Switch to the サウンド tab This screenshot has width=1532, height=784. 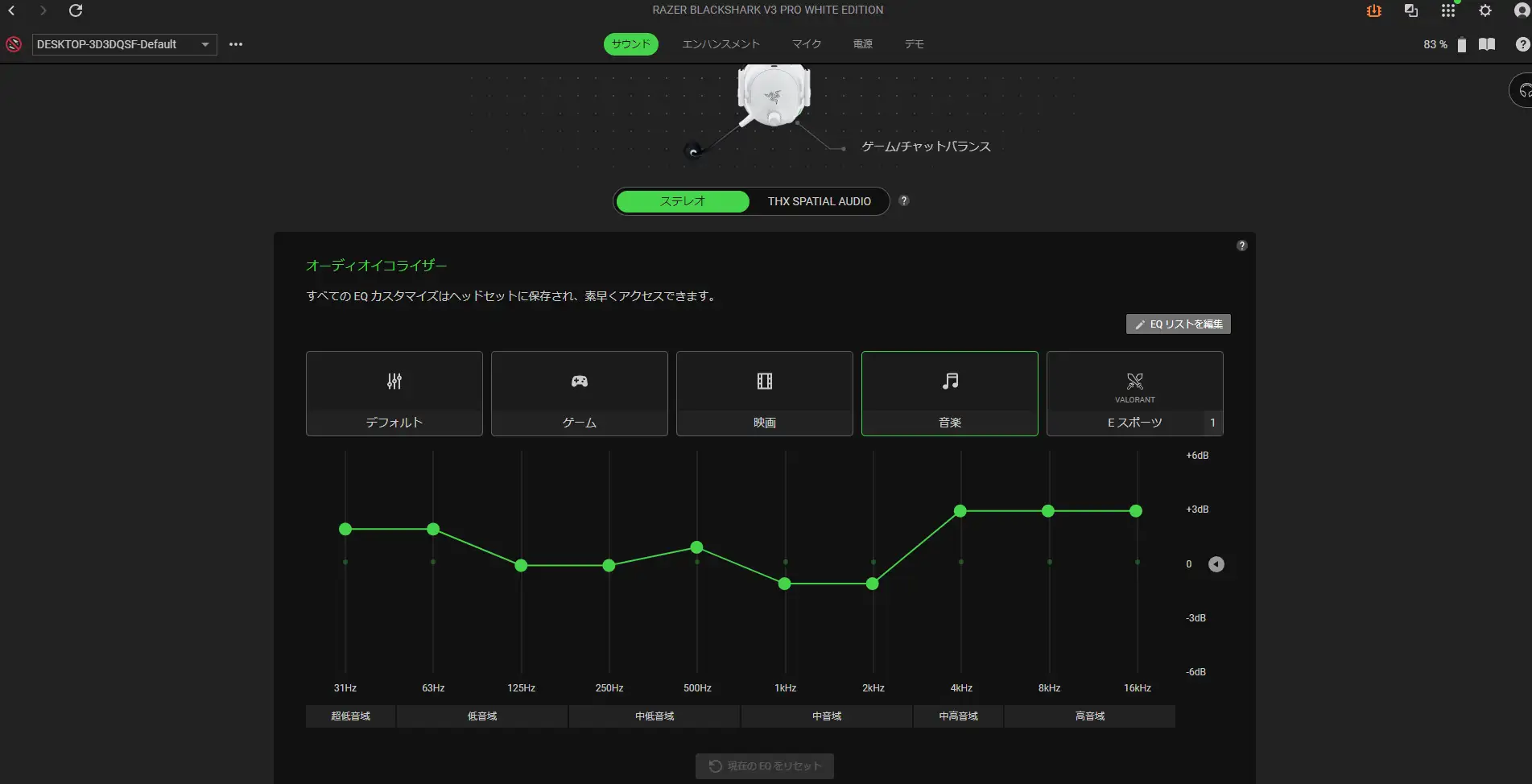630,44
